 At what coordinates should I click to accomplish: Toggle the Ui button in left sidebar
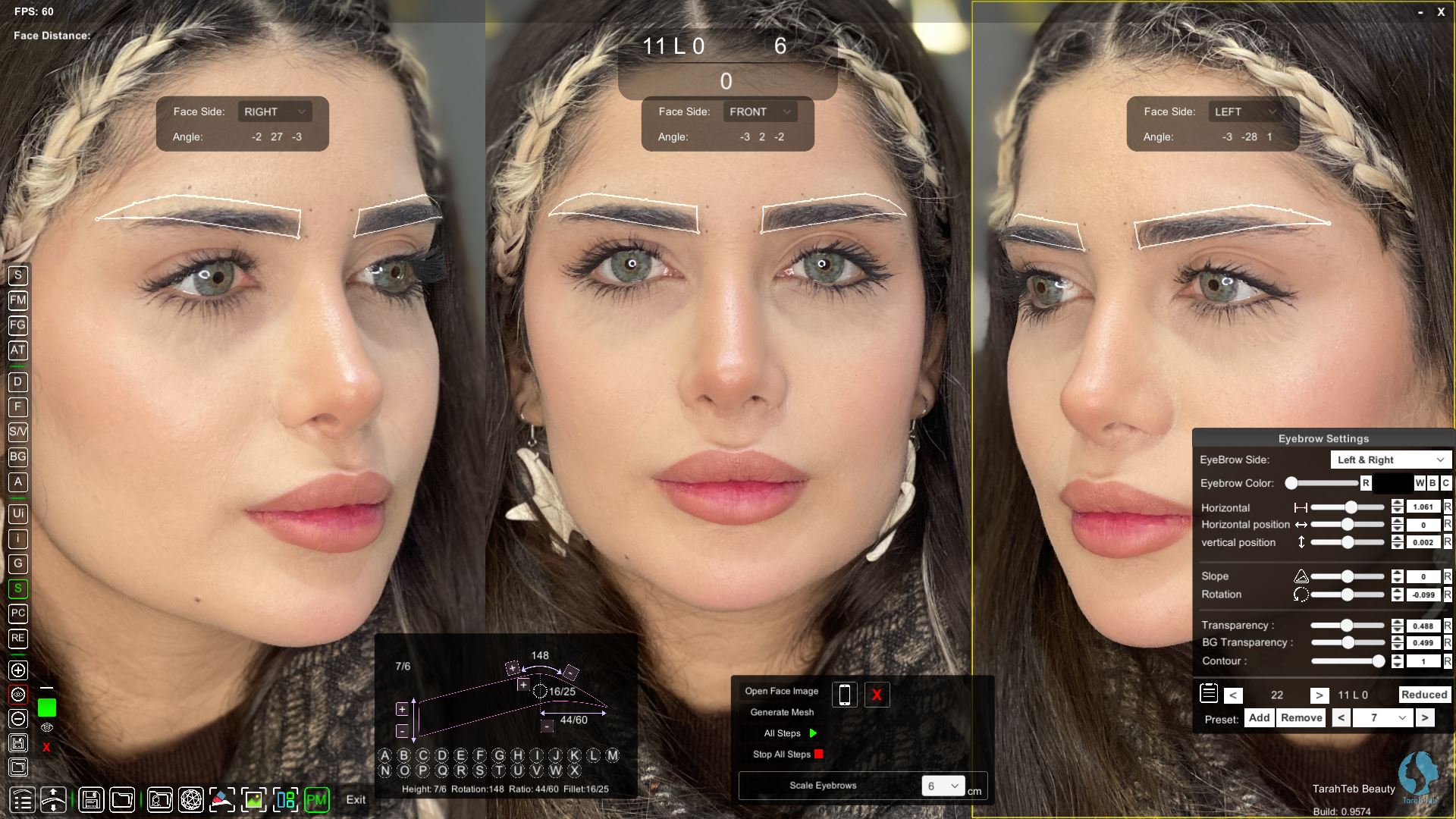[18, 513]
